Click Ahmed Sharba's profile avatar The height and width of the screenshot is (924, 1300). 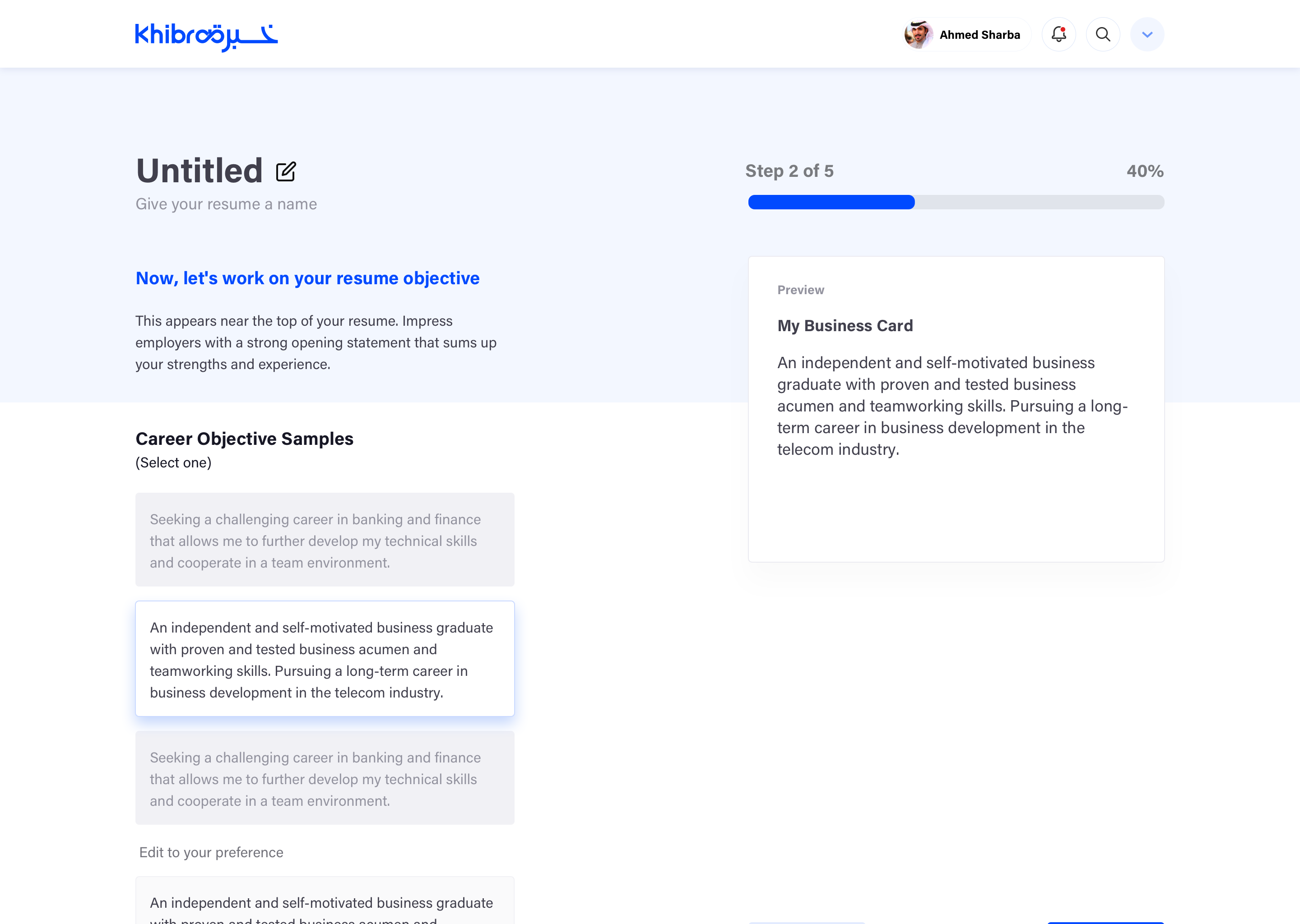click(x=918, y=35)
